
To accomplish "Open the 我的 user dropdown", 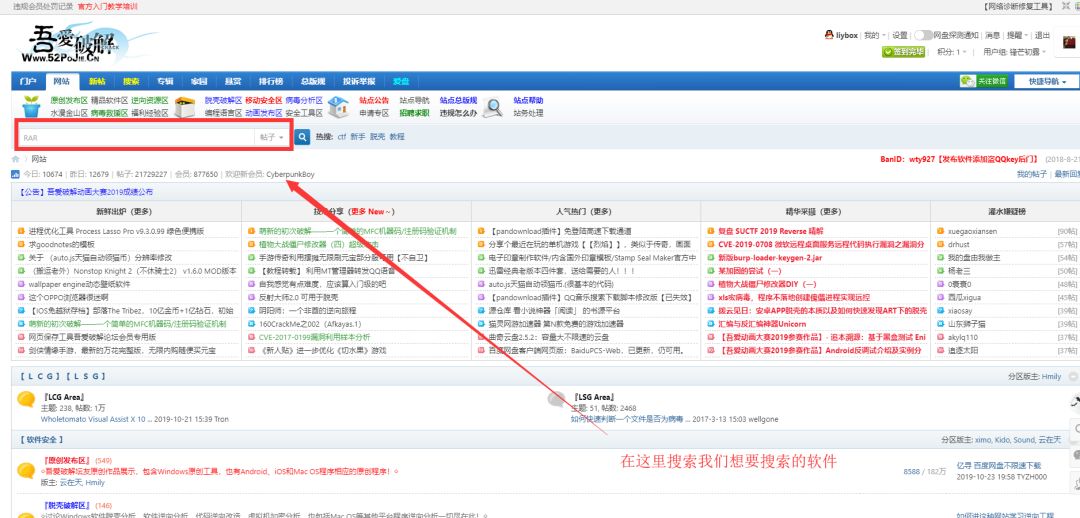I will tap(874, 35).
